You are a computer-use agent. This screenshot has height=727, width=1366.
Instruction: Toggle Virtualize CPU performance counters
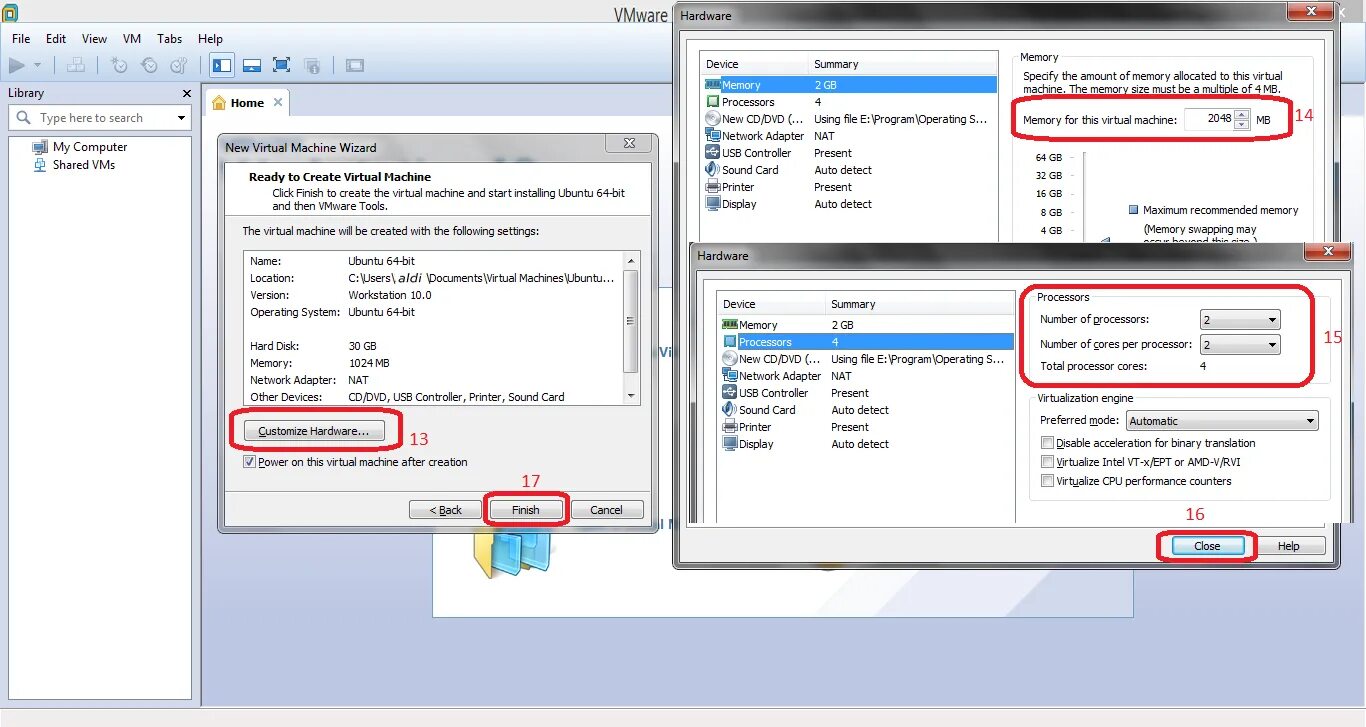(x=1047, y=481)
